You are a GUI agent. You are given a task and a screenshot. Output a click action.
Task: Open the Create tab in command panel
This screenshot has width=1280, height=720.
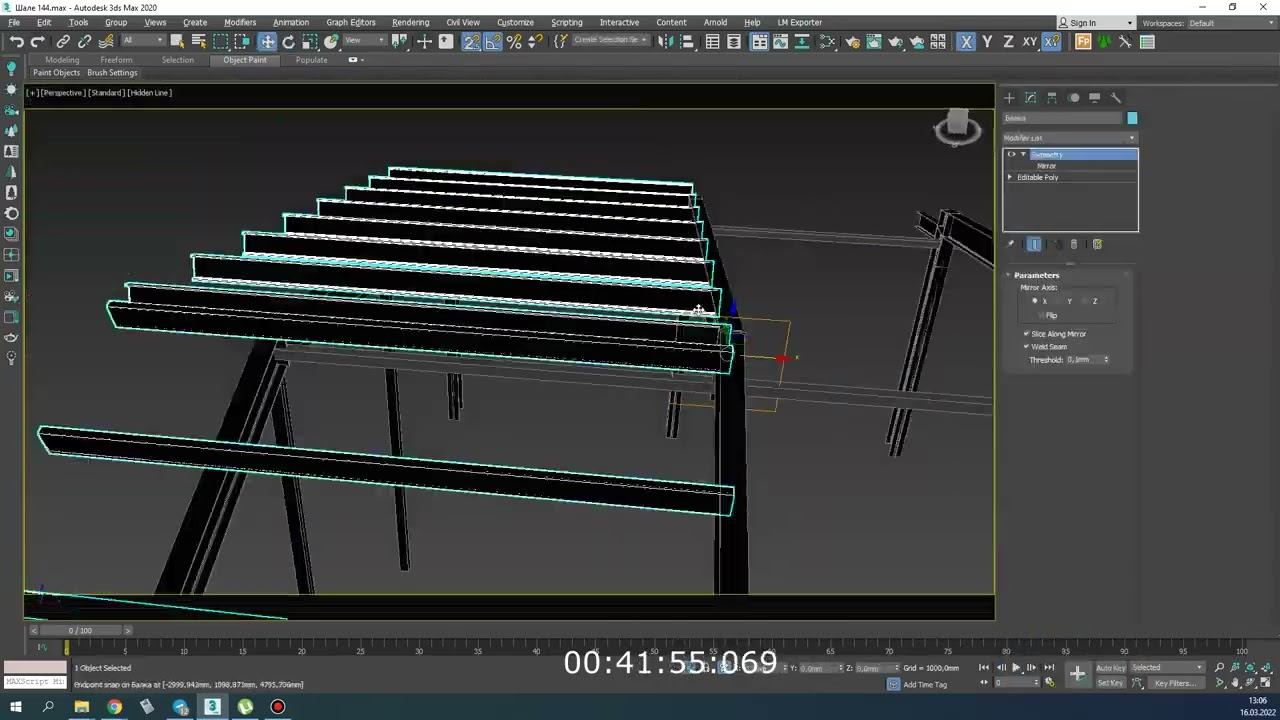point(1009,98)
